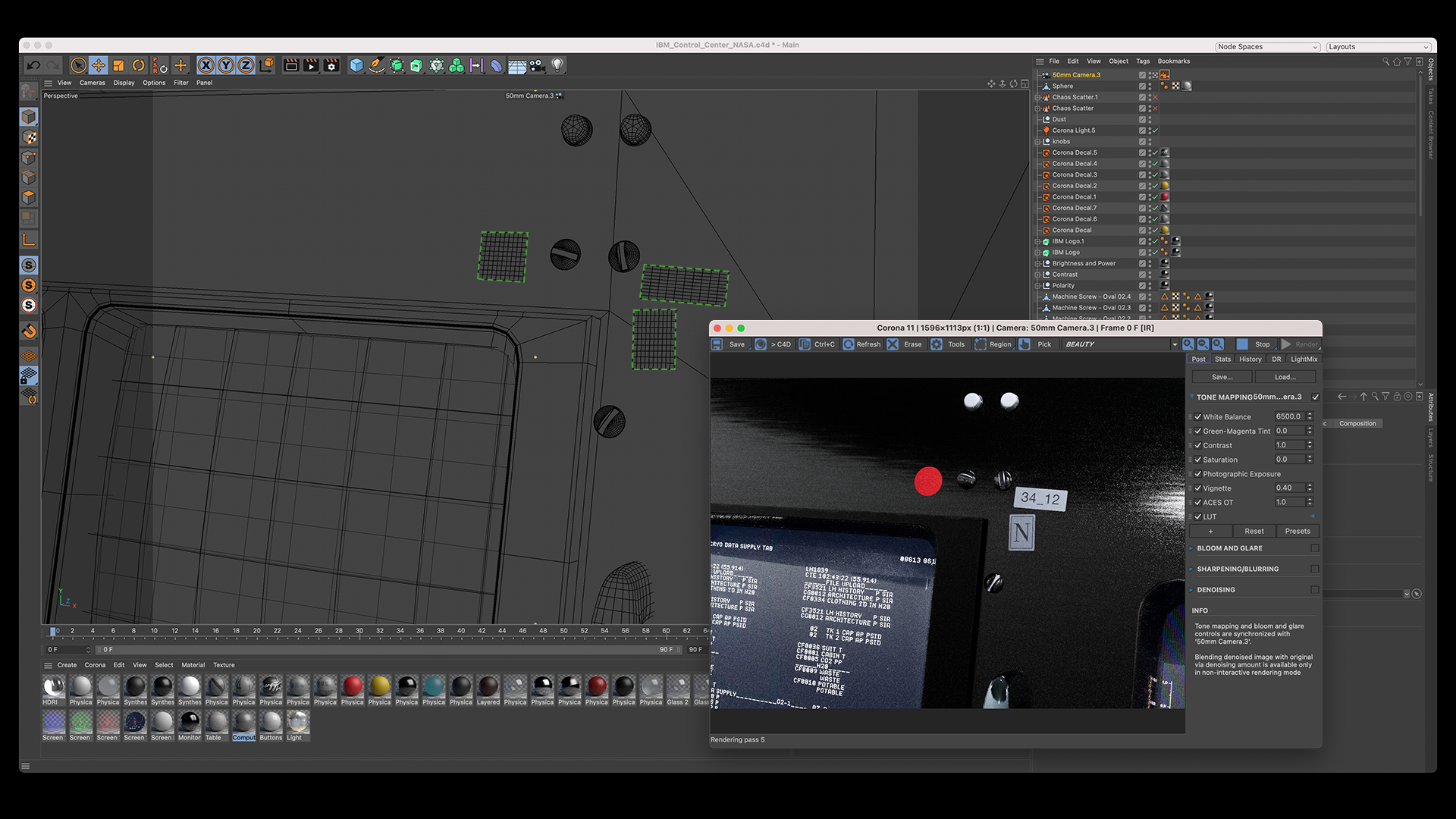This screenshot has height=819, width=1456.
Task: Expand the Chaos Scatter.1 object hierarchy
Action: 1037,97
